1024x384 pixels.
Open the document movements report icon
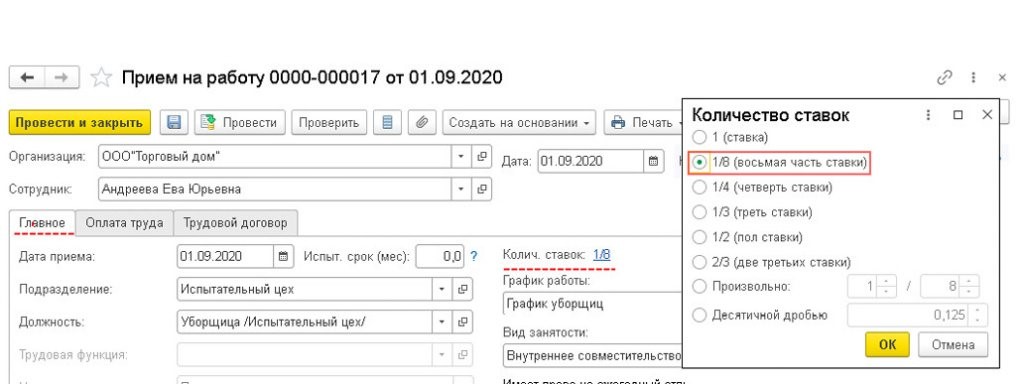387,123
